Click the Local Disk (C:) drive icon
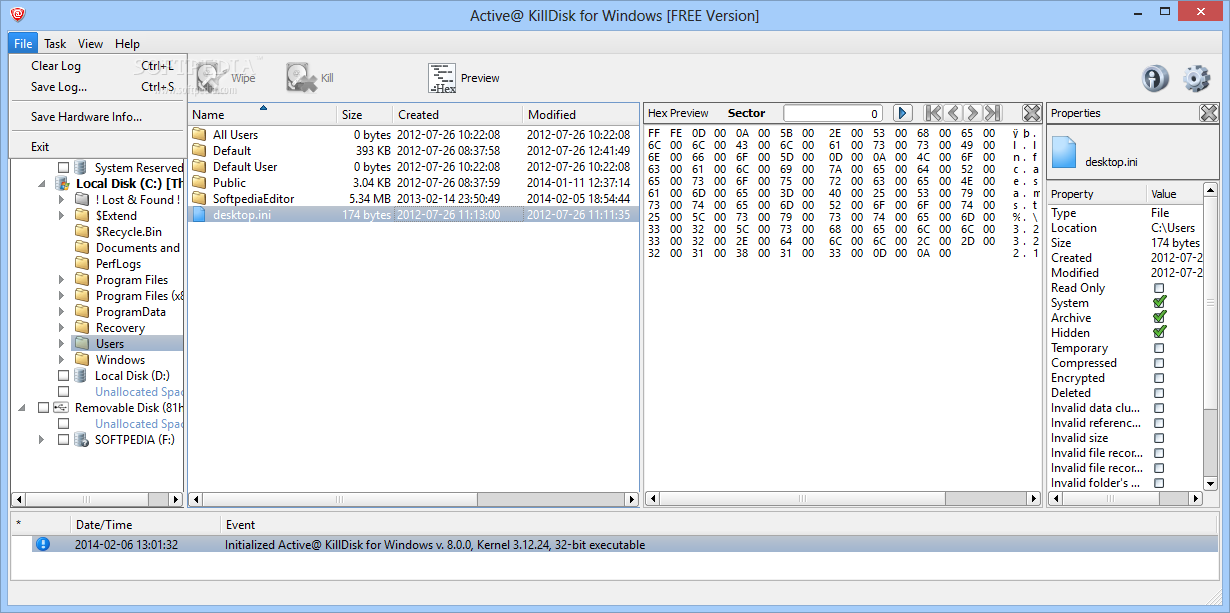The image size is (1230, 613). [63, 183]
